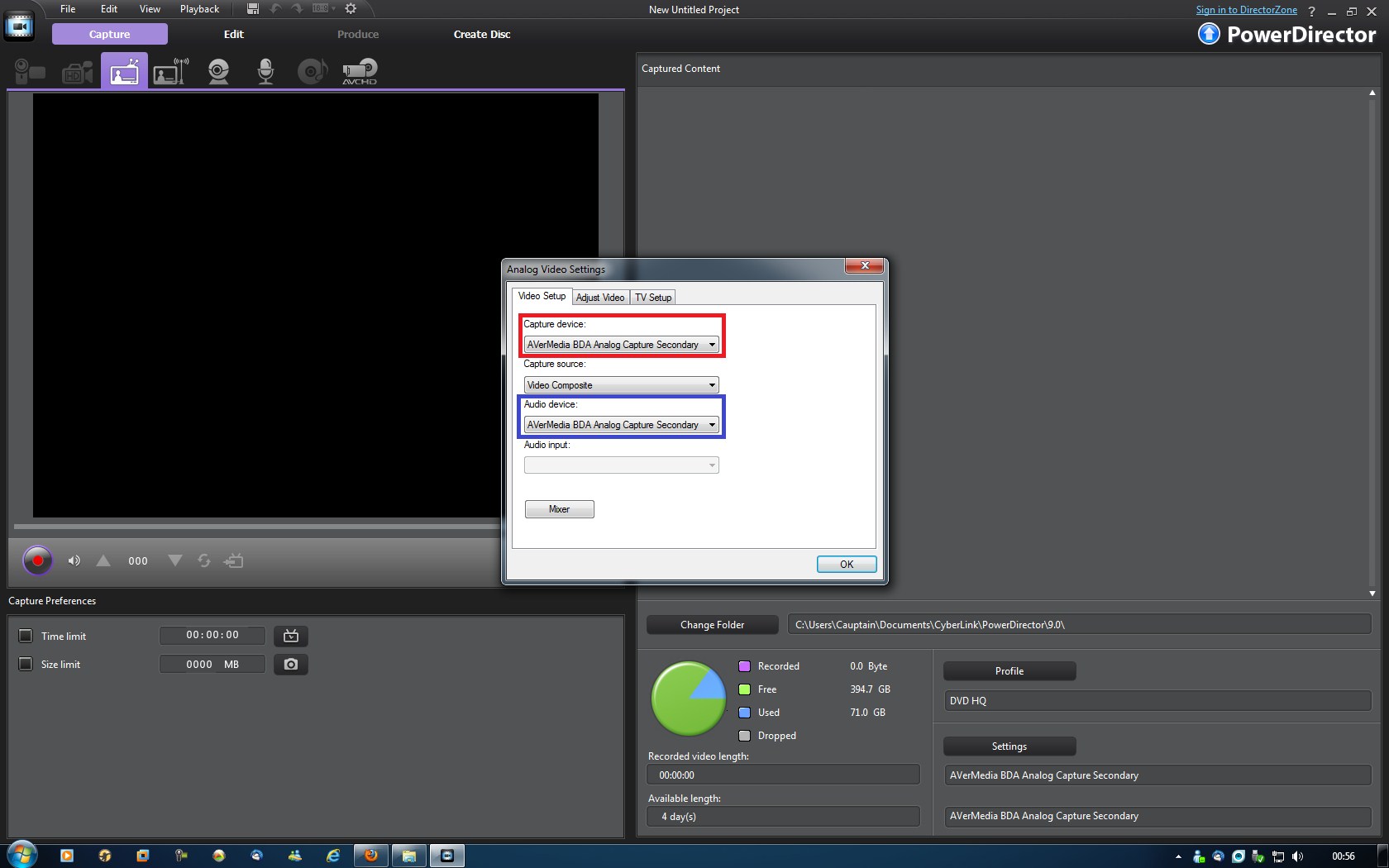
Task: Open the Capture source dropdown
Action: click(x=622, y=385)
